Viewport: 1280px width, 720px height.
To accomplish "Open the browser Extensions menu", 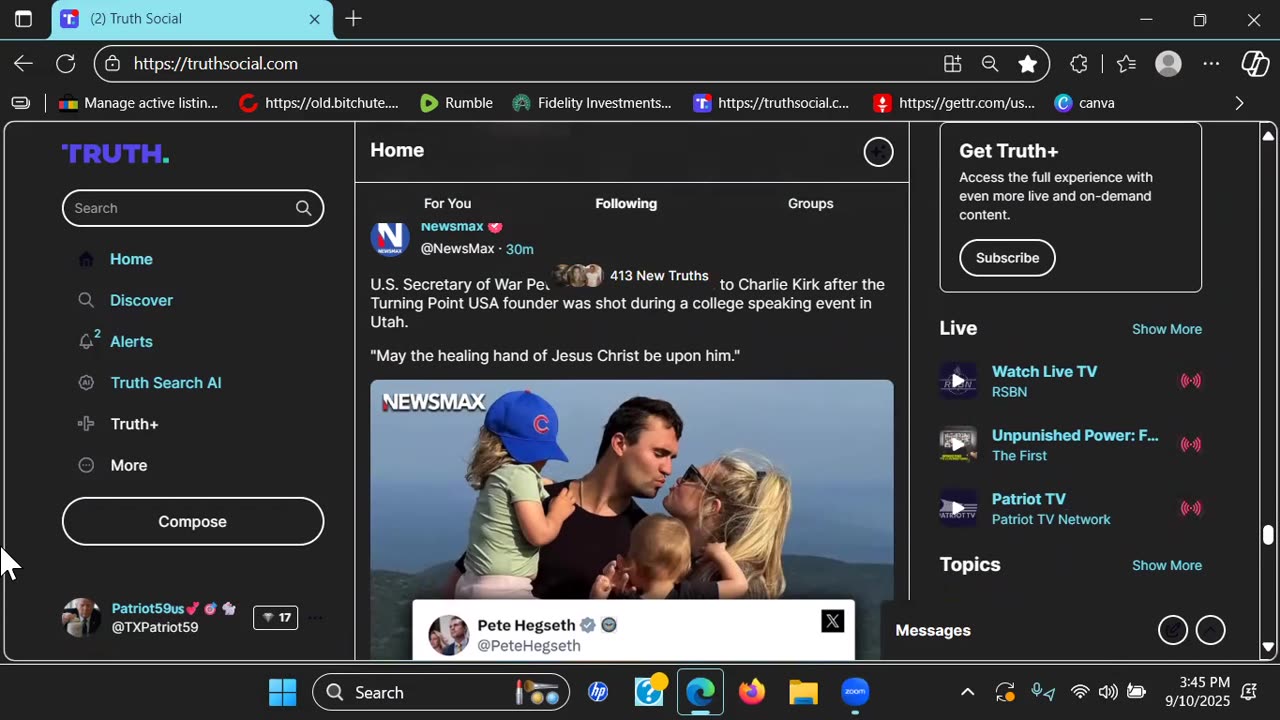I will point(1078,64).
